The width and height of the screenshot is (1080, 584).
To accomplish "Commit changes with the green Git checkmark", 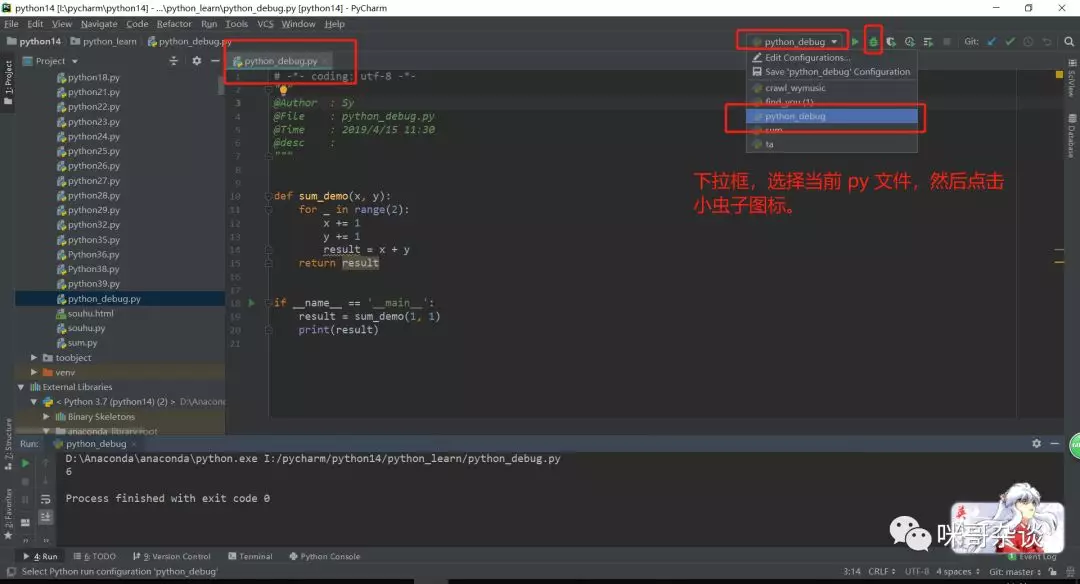I will click(x=1010, y=41).
